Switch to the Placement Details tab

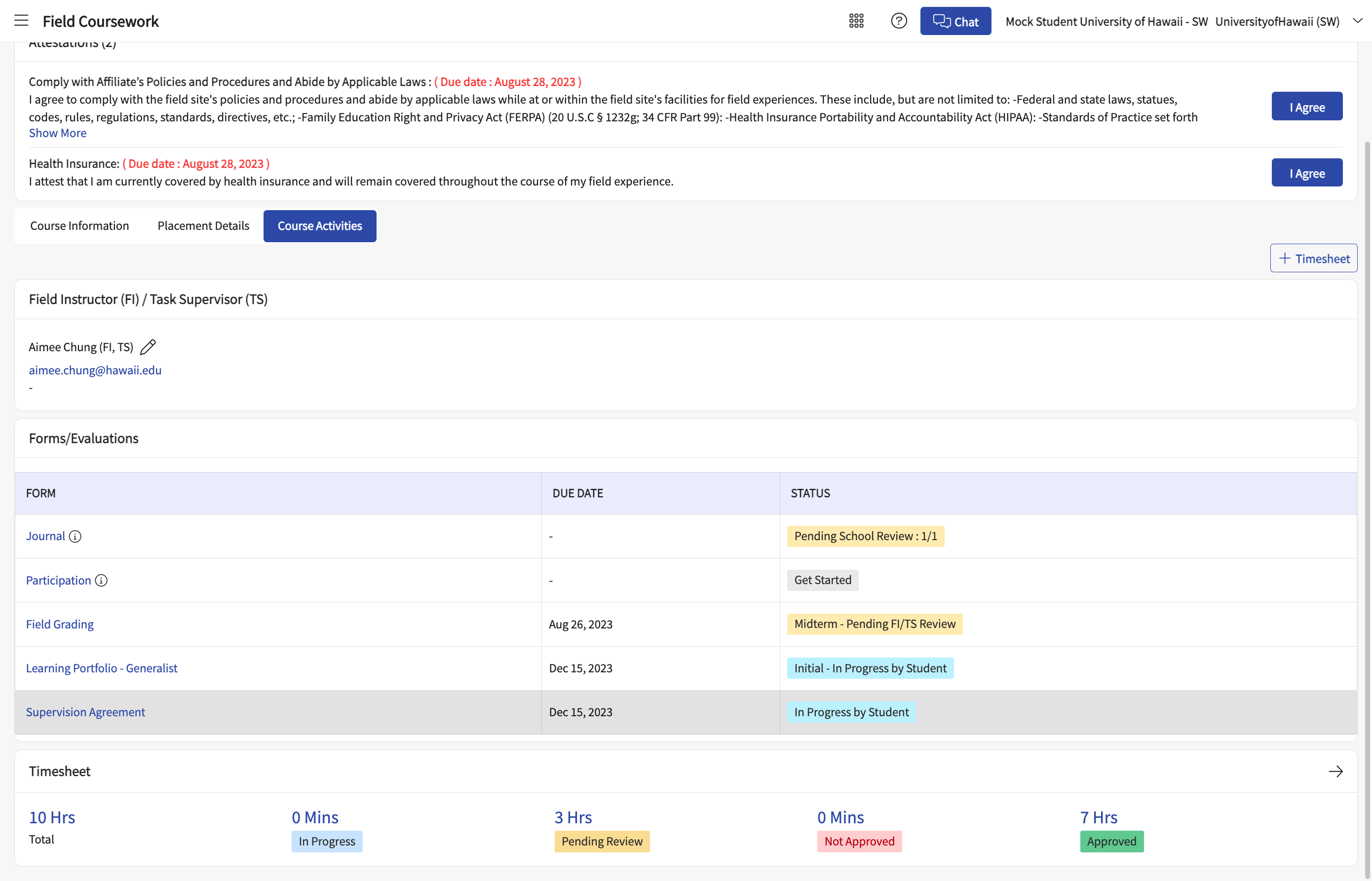point(203,226)
